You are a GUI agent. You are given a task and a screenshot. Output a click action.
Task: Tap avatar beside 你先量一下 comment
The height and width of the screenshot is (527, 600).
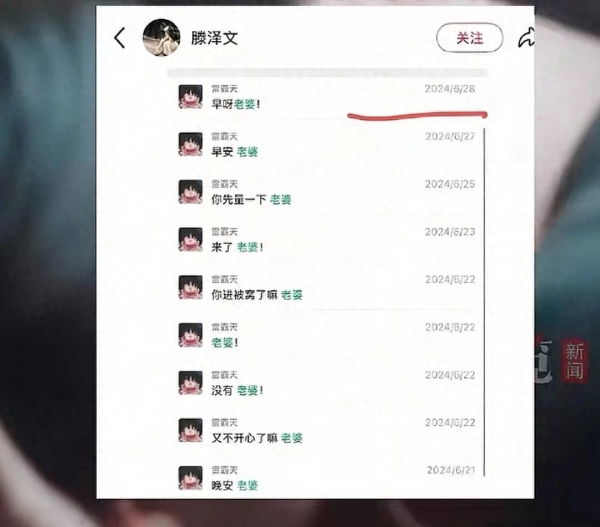191,192
